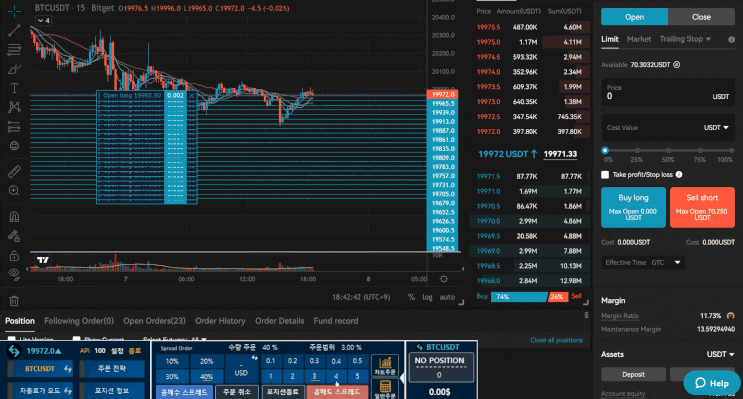The height and width of the screenshot is (399, 743).
Task: Click the info icon beside Trailing Stop
Action: click(731, 39)
